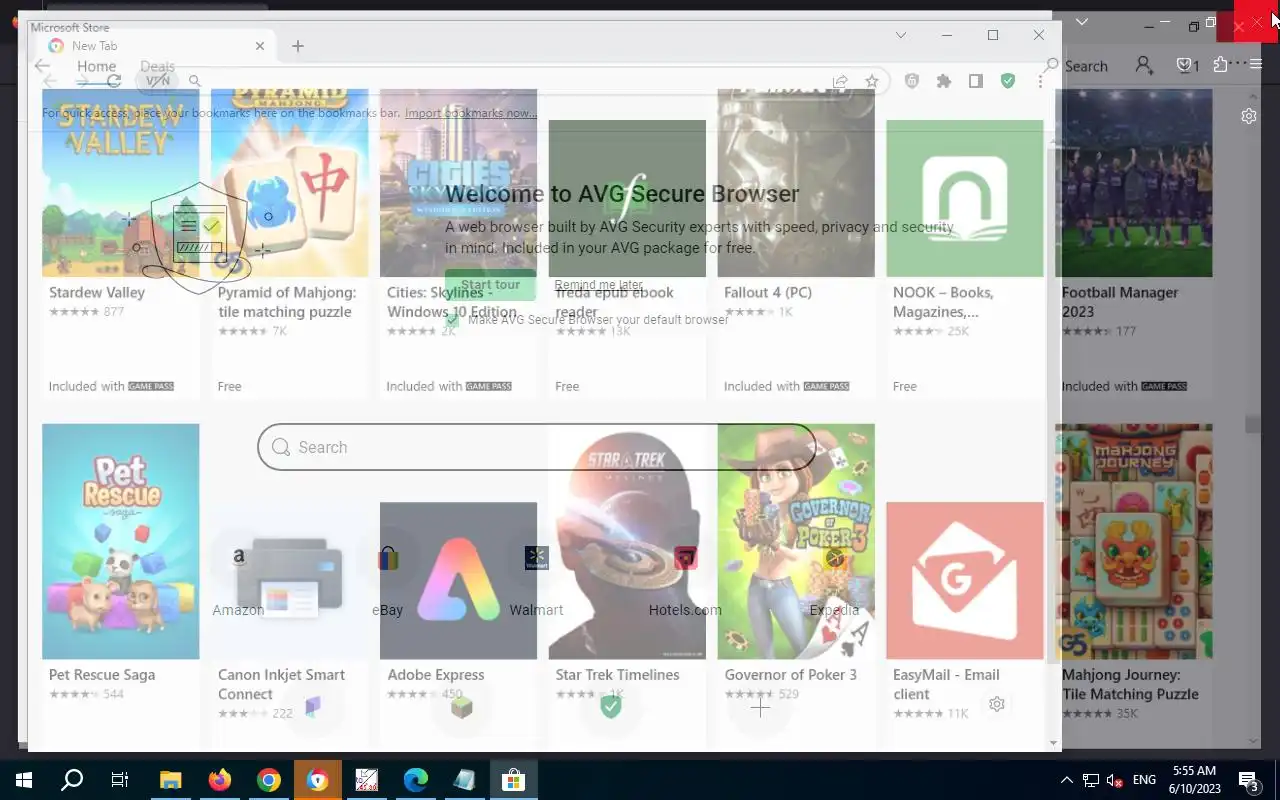
Task: Open Microsoft Store settings gear
Action: pos(1249,116)
